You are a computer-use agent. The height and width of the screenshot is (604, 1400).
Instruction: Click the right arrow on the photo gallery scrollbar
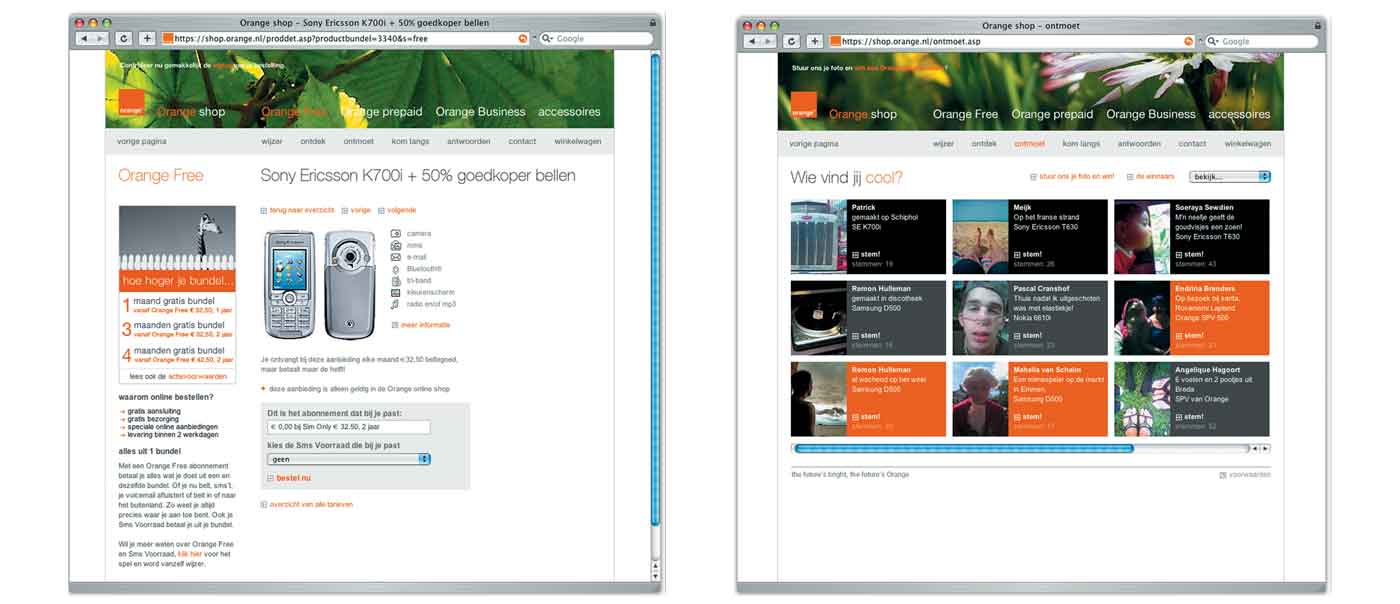[x=1266, y=449]
